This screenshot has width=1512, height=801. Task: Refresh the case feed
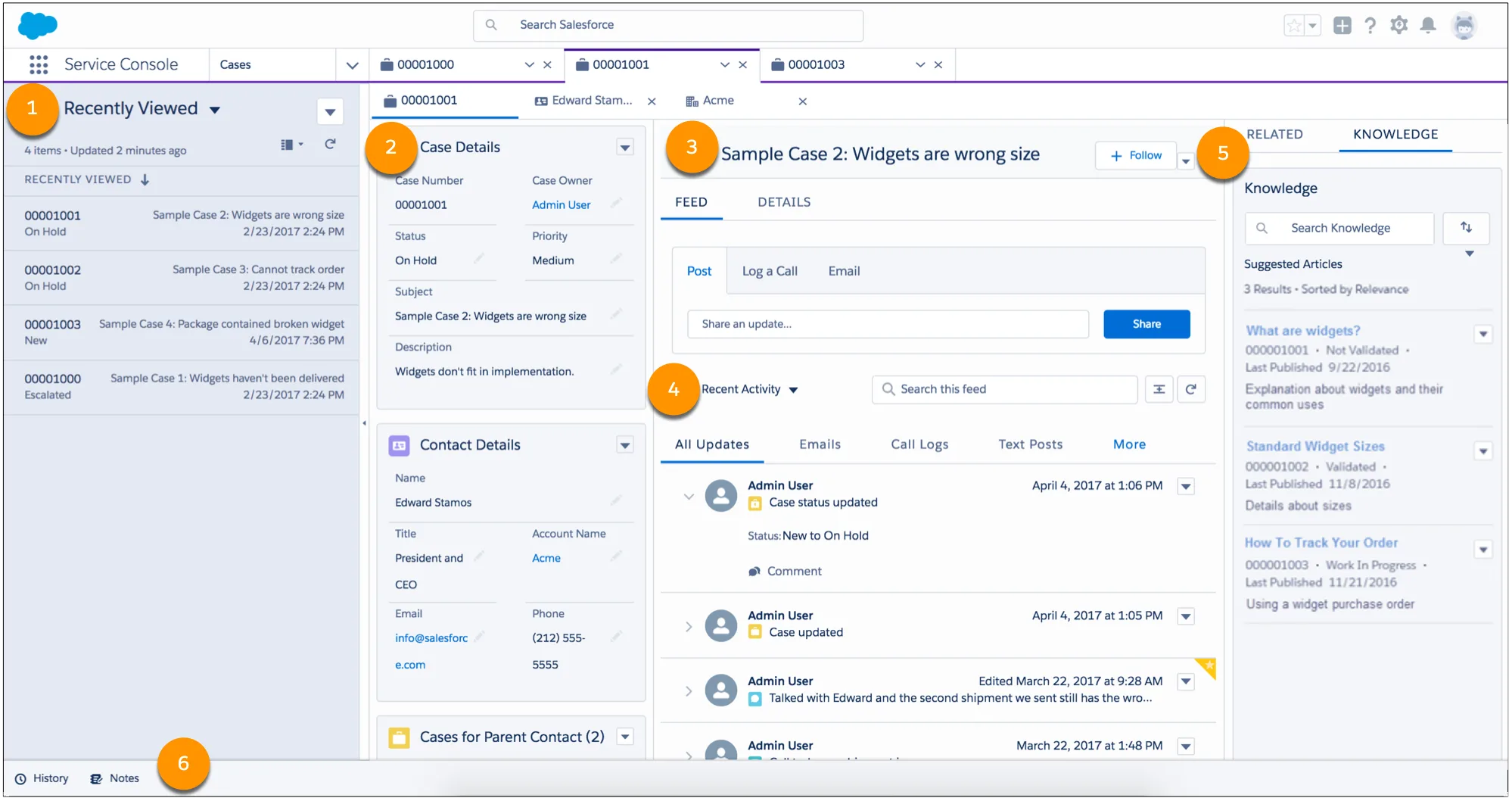tap(1192, 389)
